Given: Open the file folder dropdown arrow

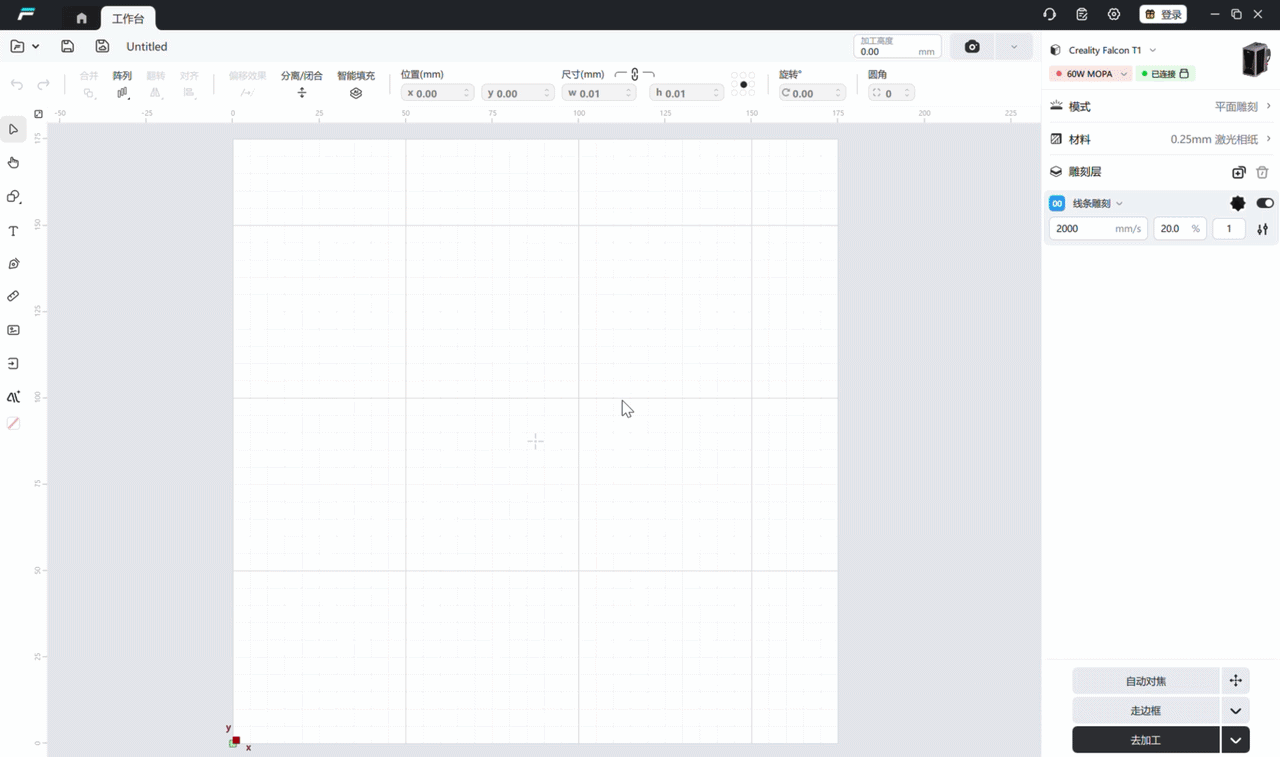Looking at the screenshot, I should pos(36,46).
